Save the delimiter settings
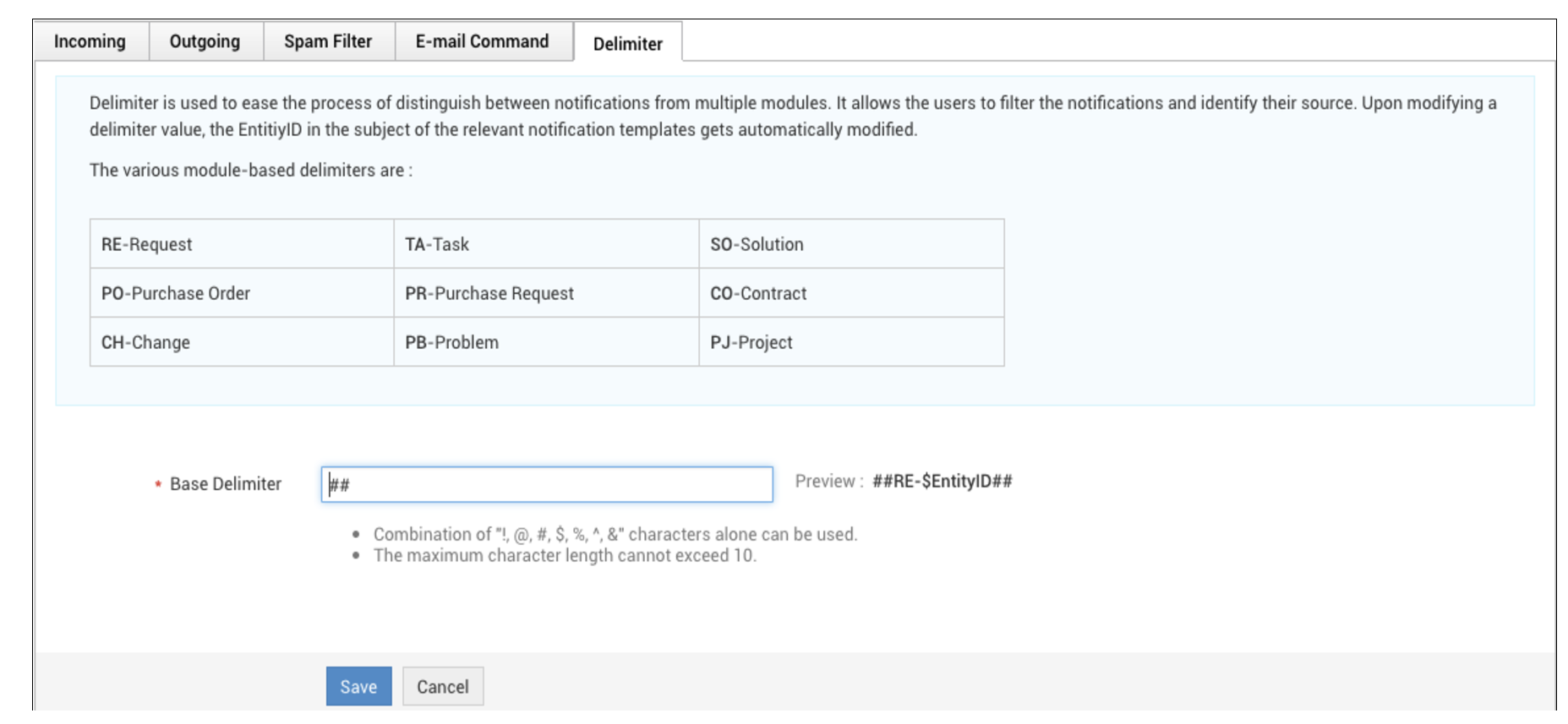 click(358, 686)
